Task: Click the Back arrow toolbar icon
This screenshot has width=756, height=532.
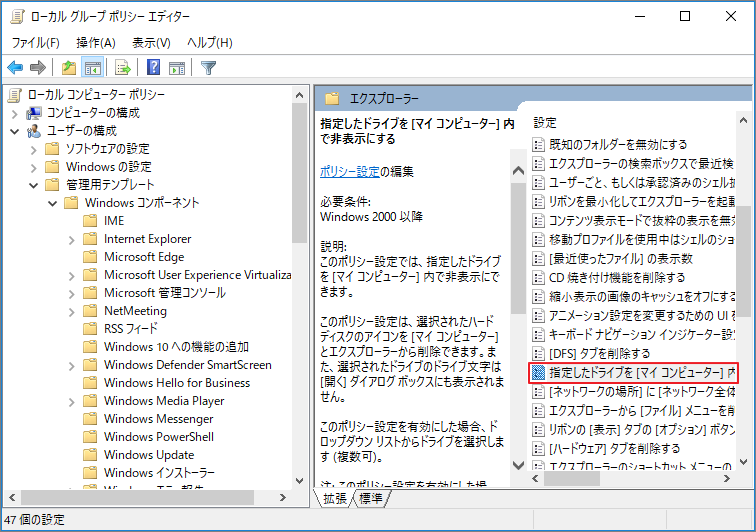Action: click(15, 68)
